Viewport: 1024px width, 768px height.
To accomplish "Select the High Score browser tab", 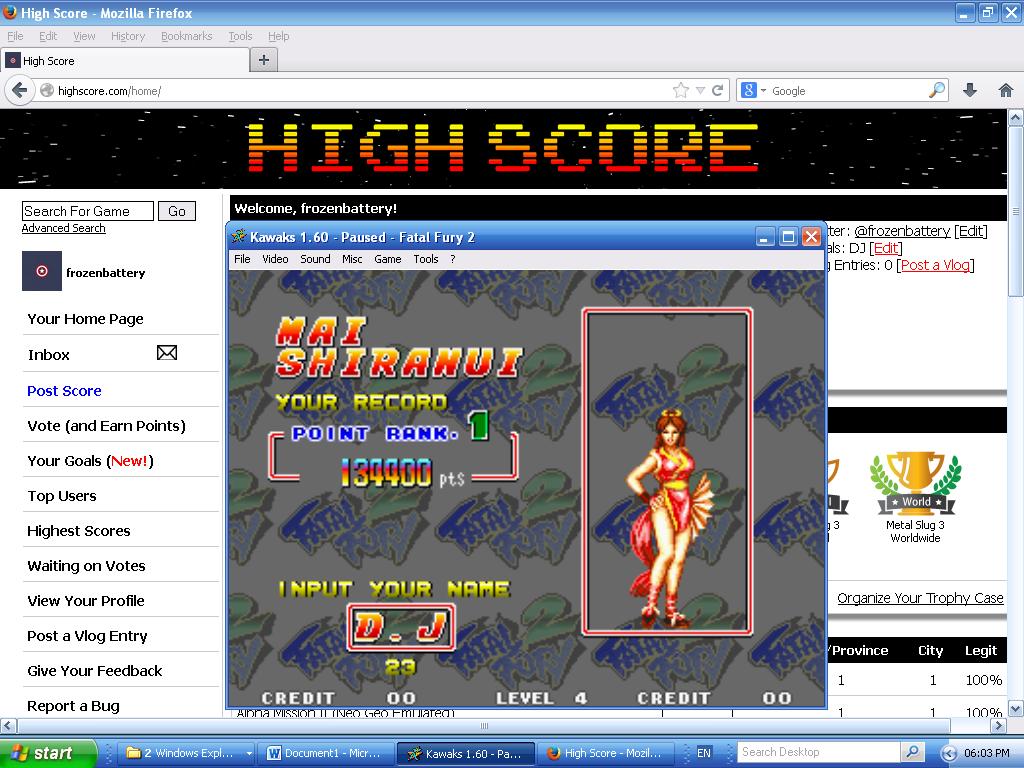I will pyautogui.click(x=125, y=61).
